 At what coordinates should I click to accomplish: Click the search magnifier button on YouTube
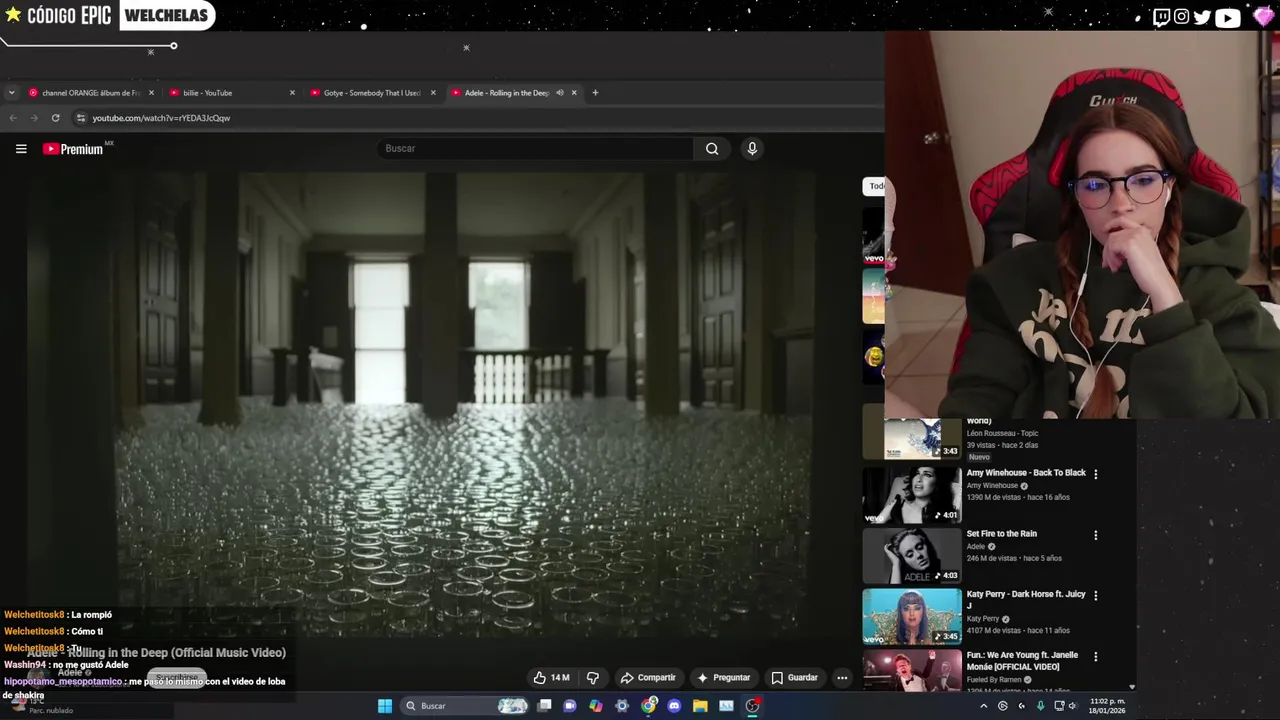(712, 149)
